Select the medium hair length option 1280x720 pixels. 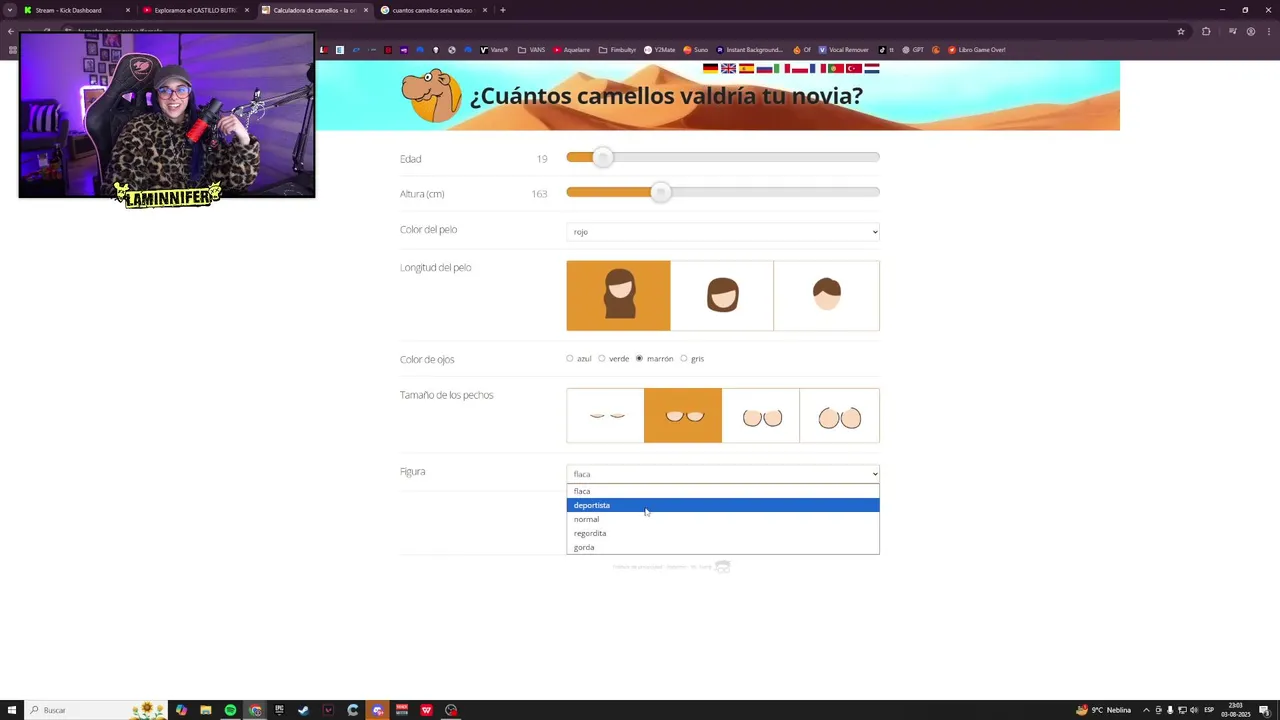[x=722, y=296]
